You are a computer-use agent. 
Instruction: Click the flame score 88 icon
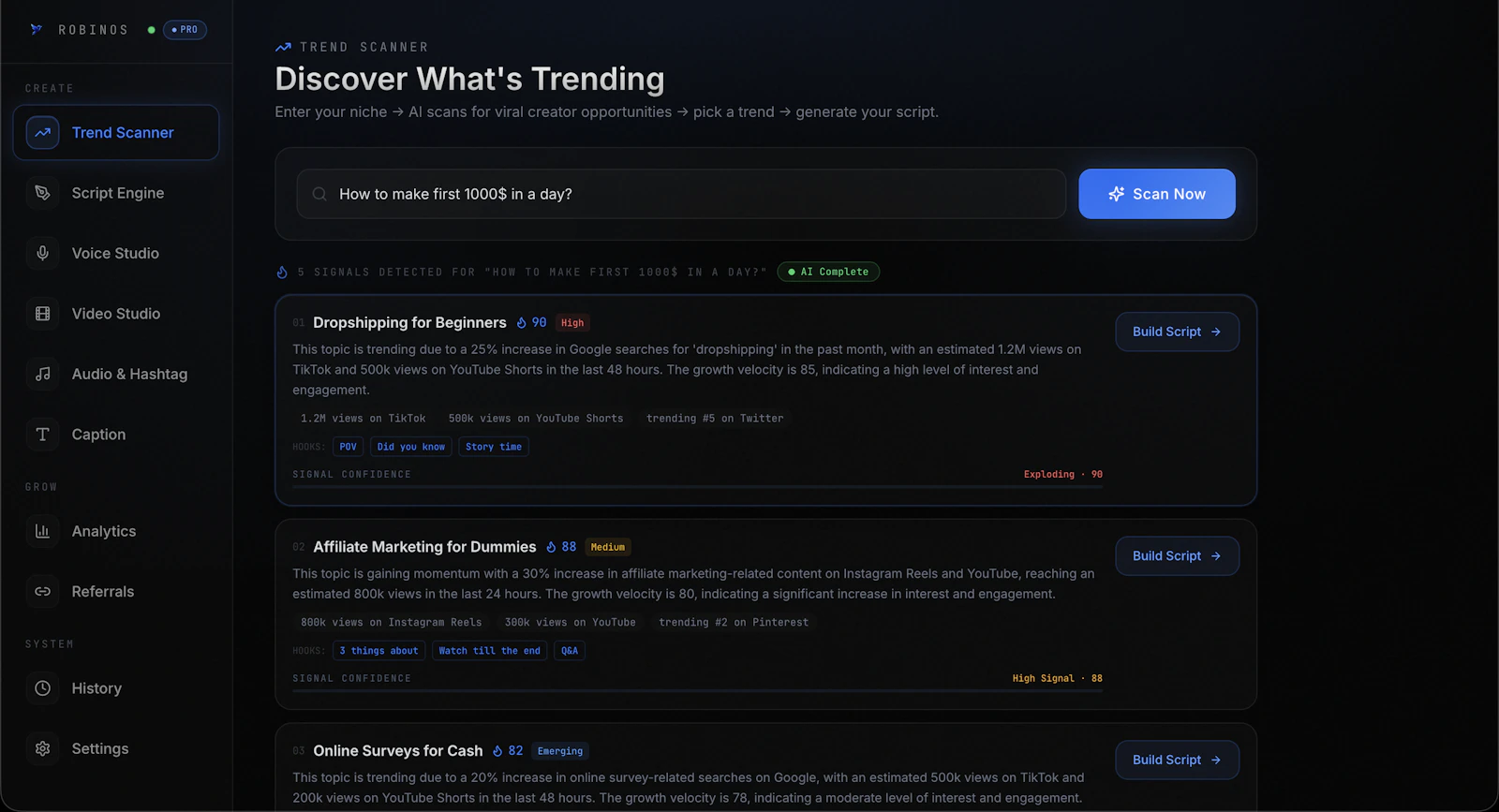(x=552, y=547)
